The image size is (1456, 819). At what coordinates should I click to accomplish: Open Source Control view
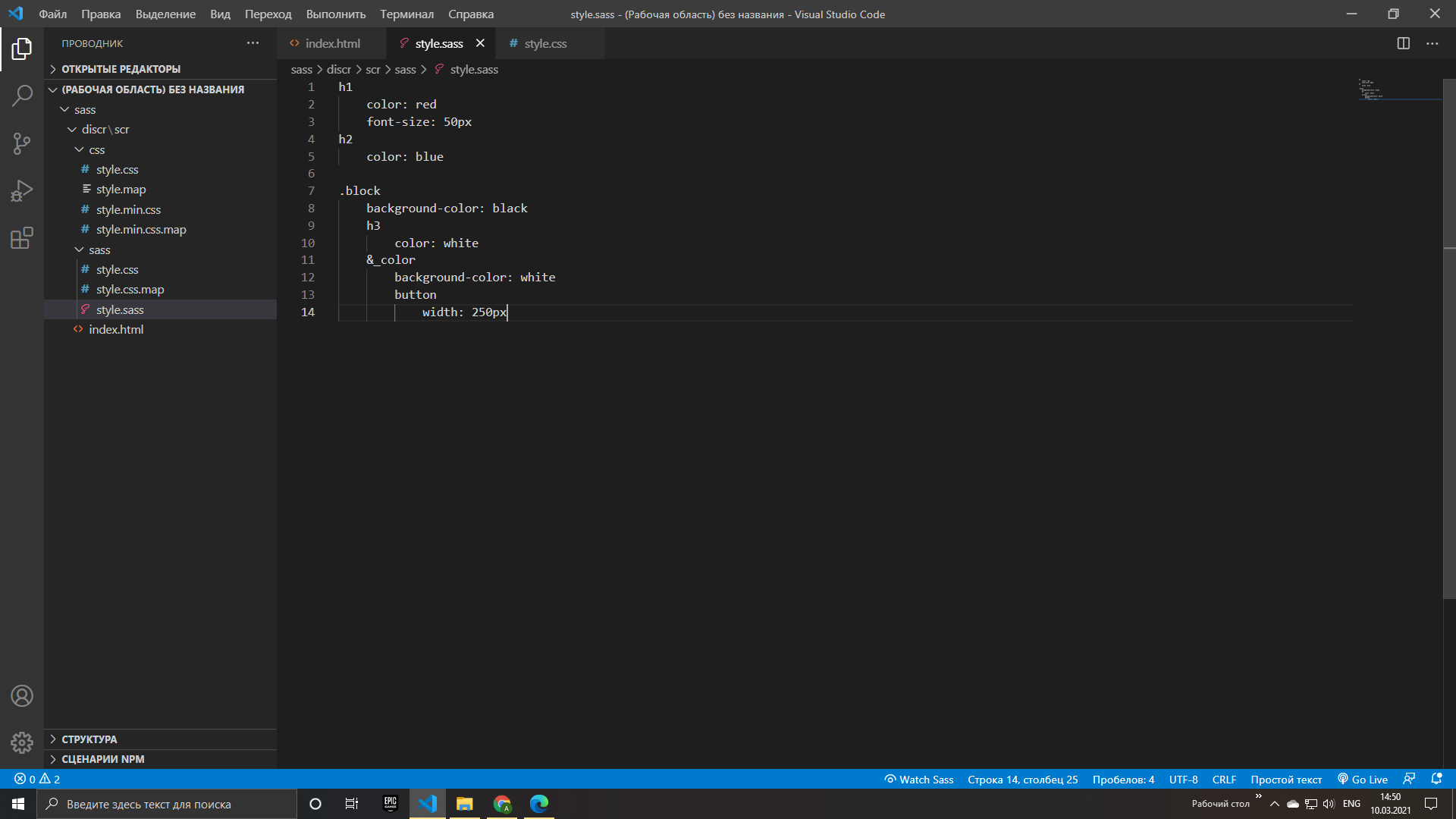click(22, 143)
